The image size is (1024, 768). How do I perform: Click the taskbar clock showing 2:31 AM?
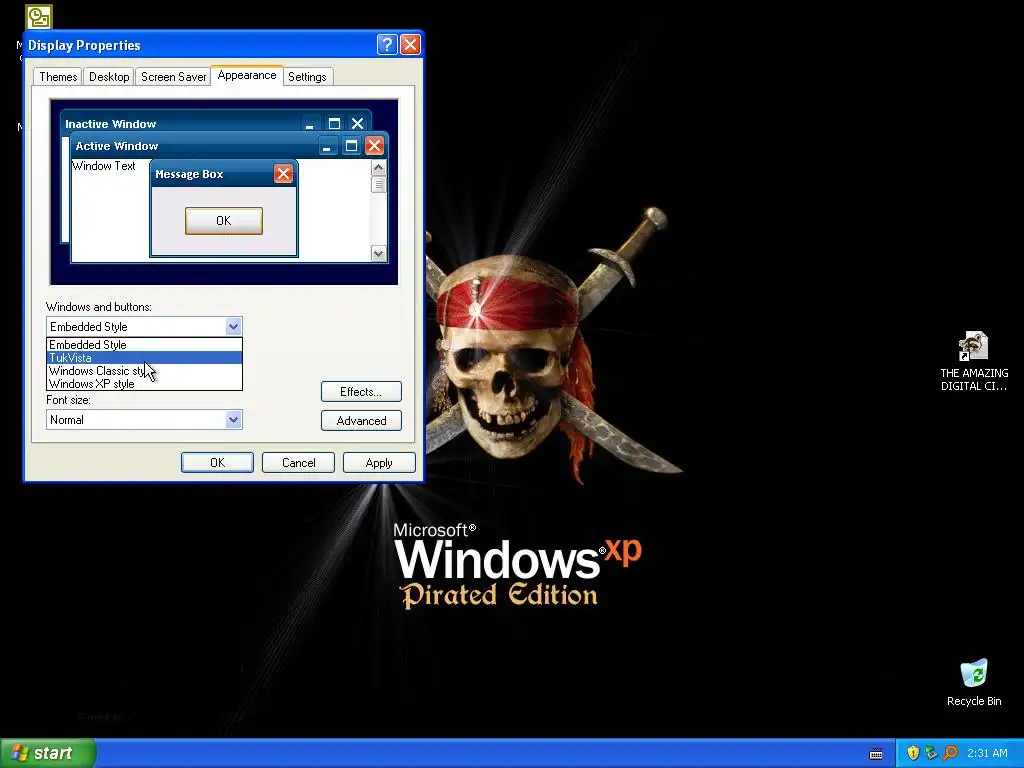point(987,753)
